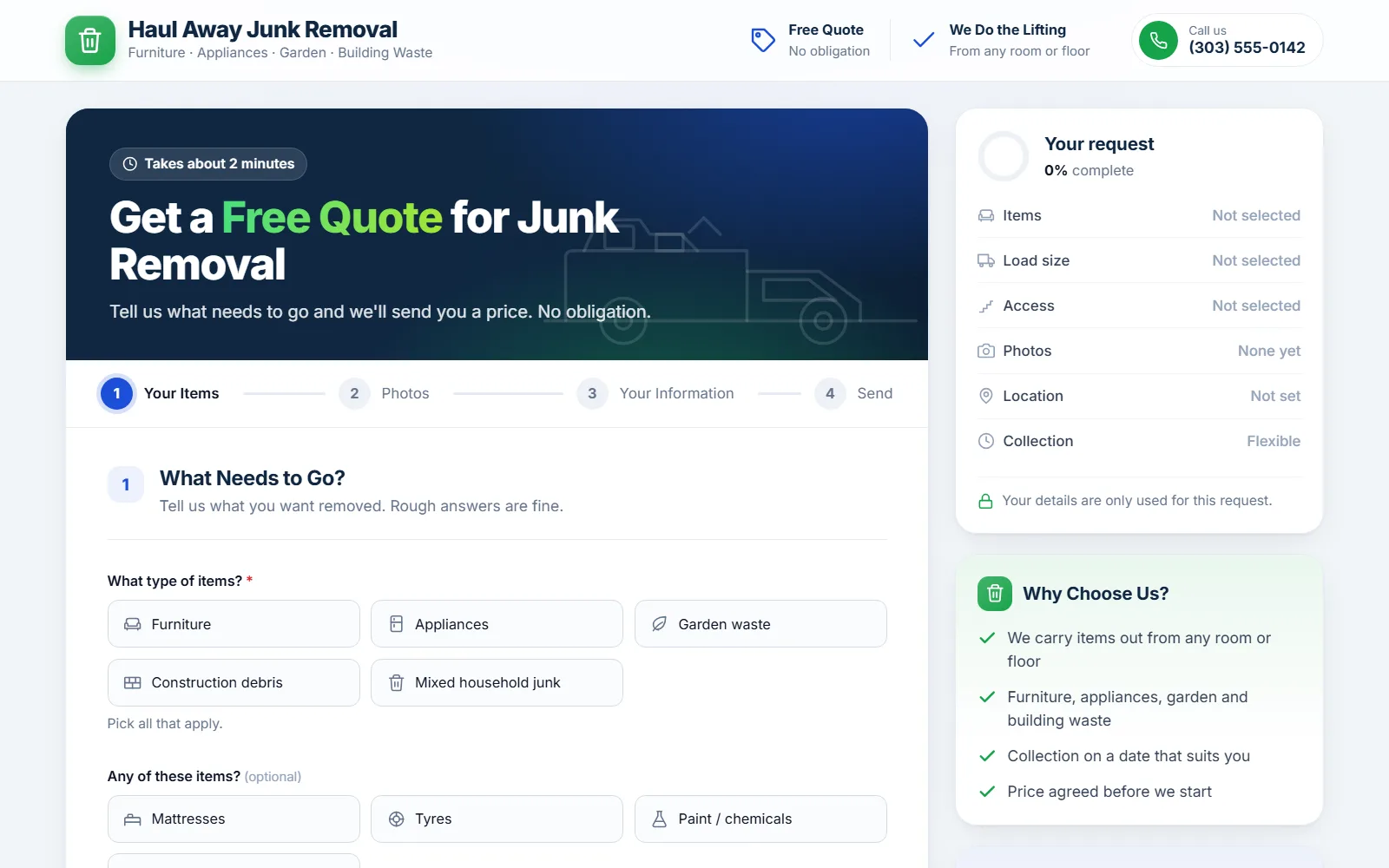Click the green phone call icon

click(x=1158, y=40)
